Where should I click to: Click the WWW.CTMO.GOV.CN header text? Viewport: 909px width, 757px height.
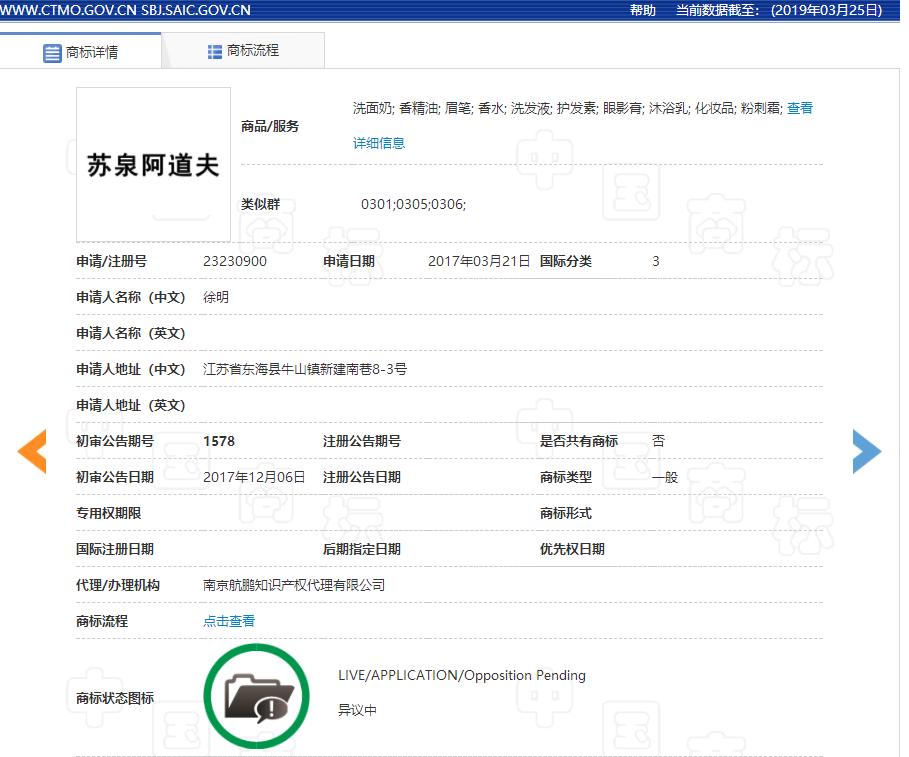click(x=68, y=10)
